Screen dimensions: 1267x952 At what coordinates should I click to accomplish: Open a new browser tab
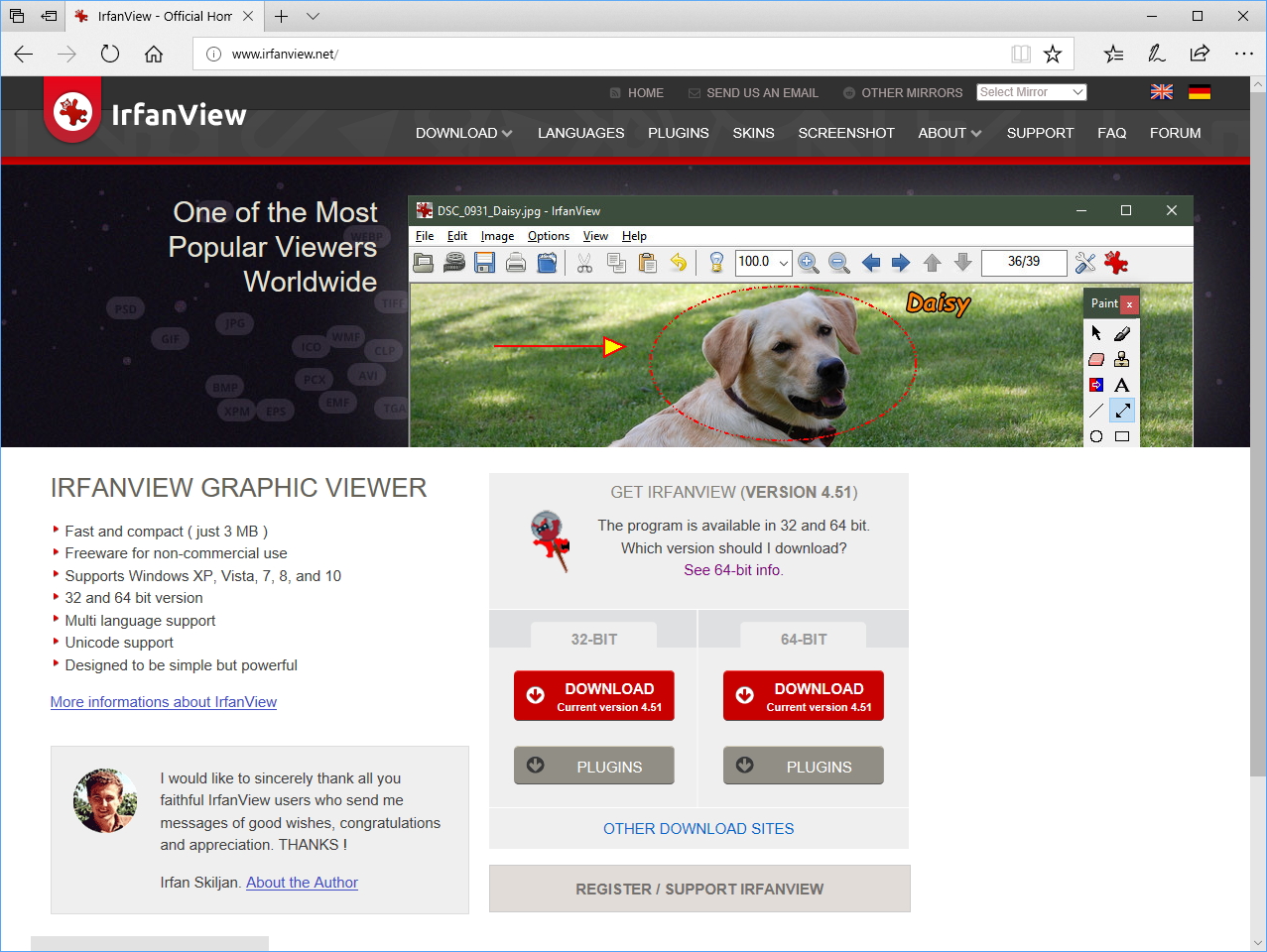(282, 16)
